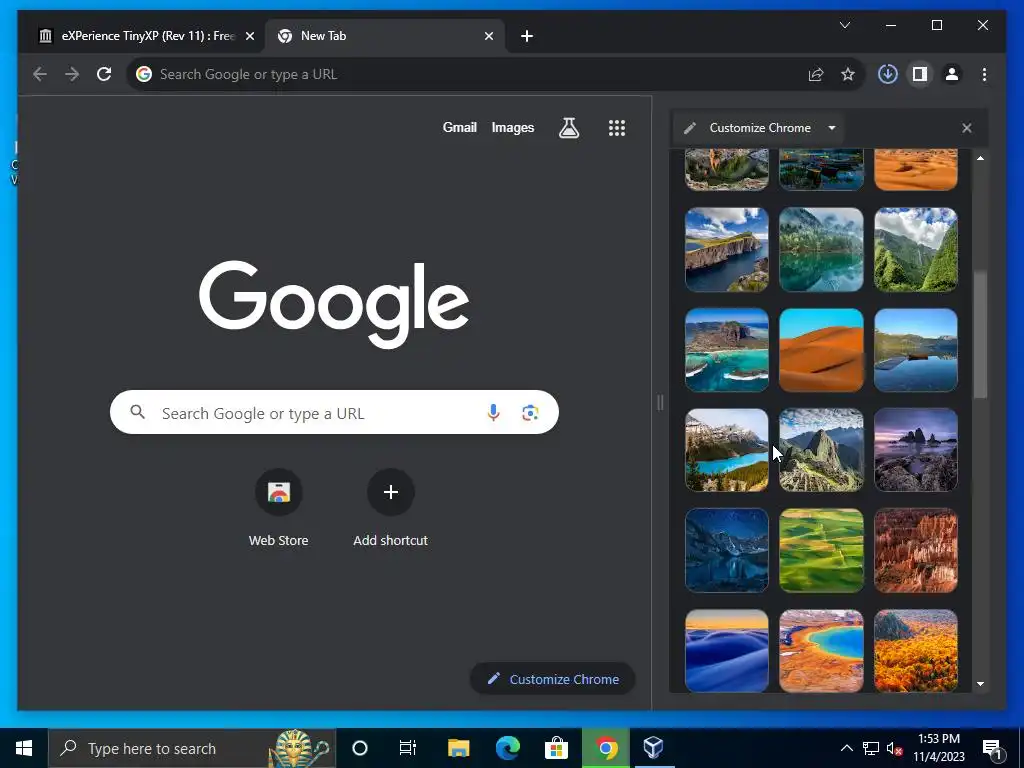Image resolution: width=1024 pixels, height=768 pixels.
Task: Choose the Machu Picchu wallpaper
Action: [821, 450]
